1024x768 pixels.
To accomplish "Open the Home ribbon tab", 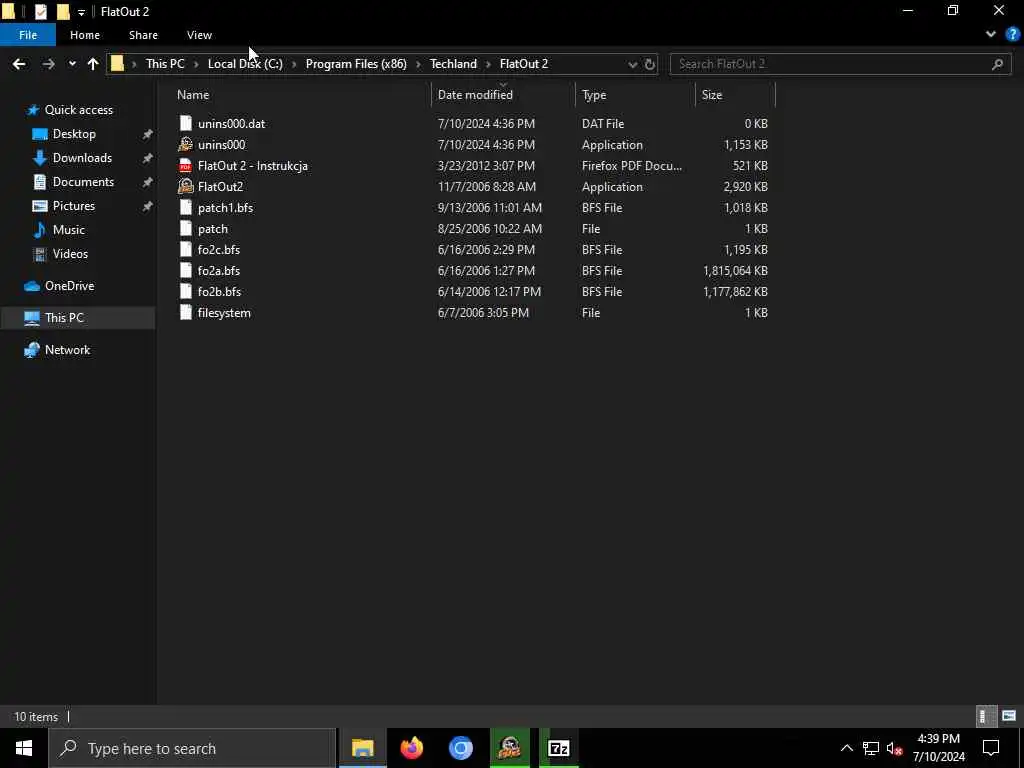I will point(85,35).
